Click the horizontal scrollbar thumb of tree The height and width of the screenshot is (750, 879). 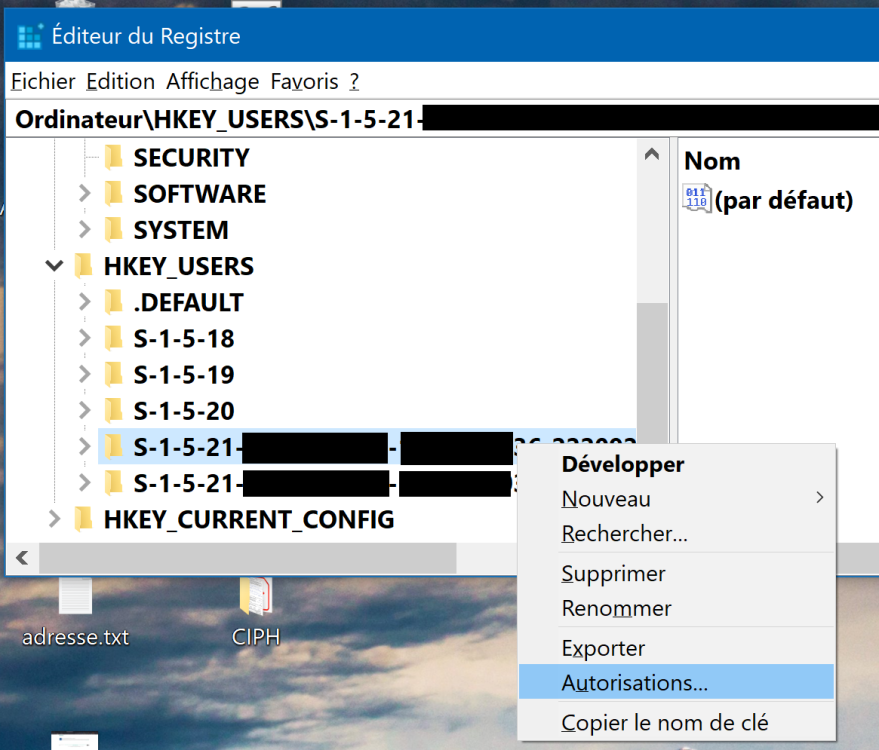click(x=247, y=558)
